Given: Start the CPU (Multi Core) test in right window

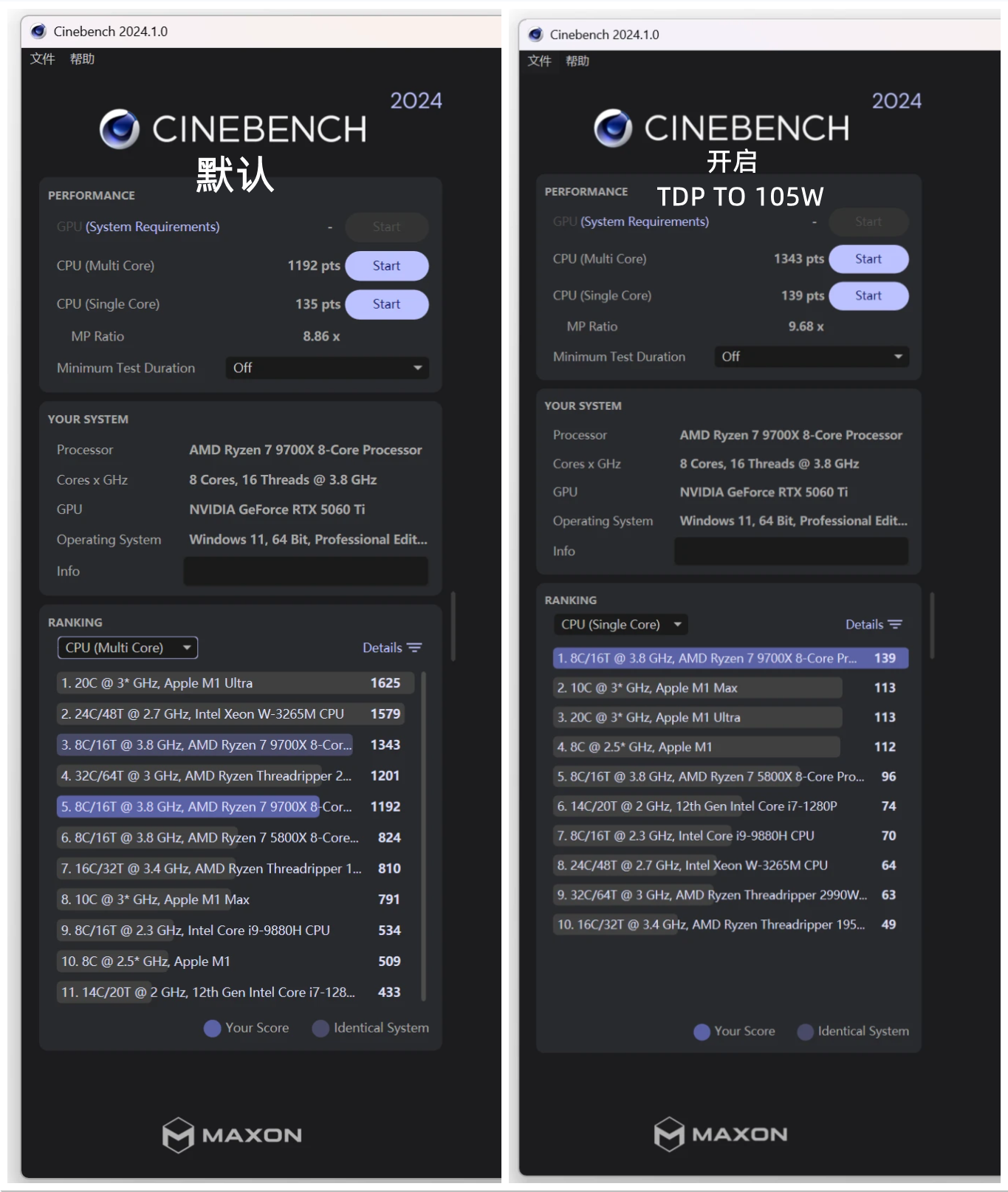Looking at the screenshot, I should (x=868, y=259).
